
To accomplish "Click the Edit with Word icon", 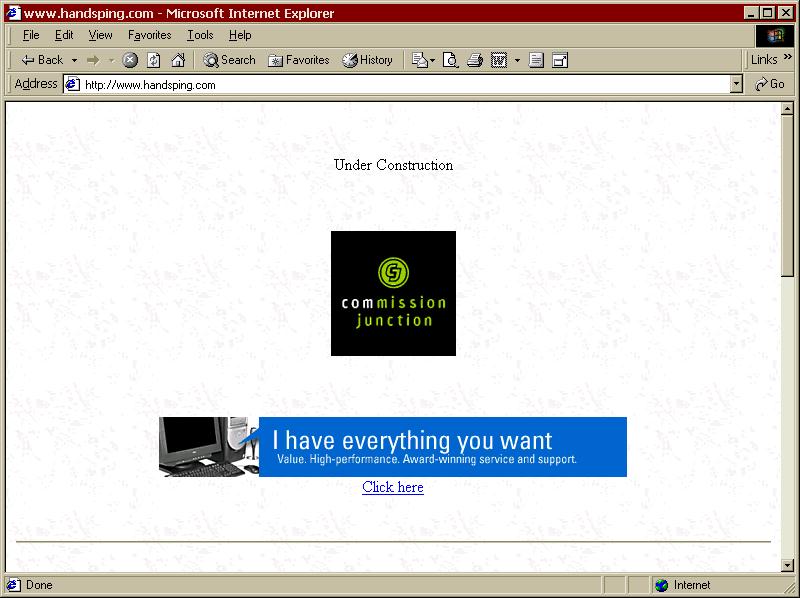I will (499, 60).
